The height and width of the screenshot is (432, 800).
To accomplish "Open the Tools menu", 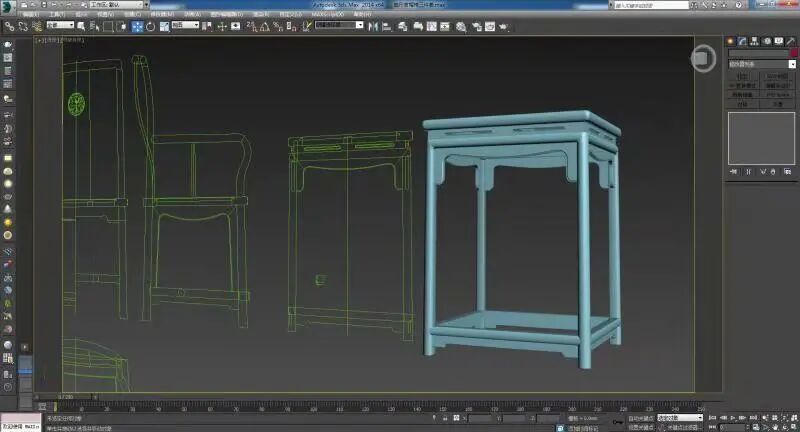I will [57, 15].
